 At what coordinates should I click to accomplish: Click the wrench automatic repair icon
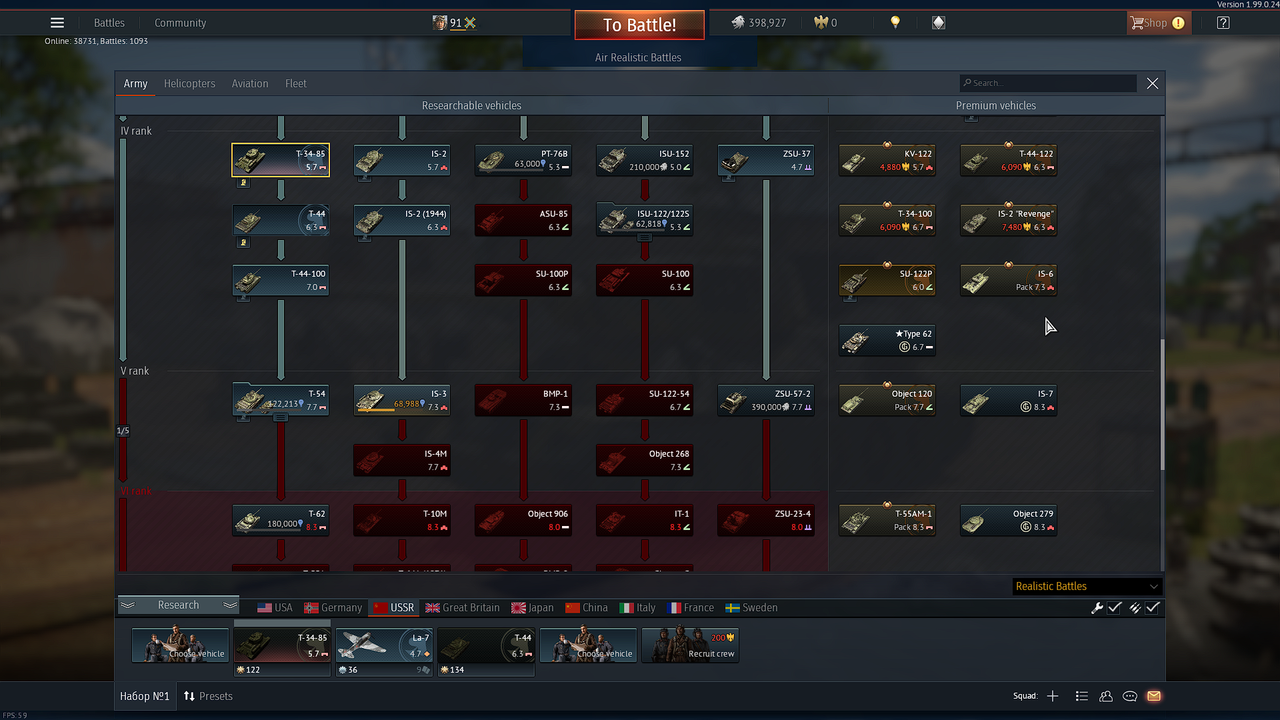click(1096, 607)
